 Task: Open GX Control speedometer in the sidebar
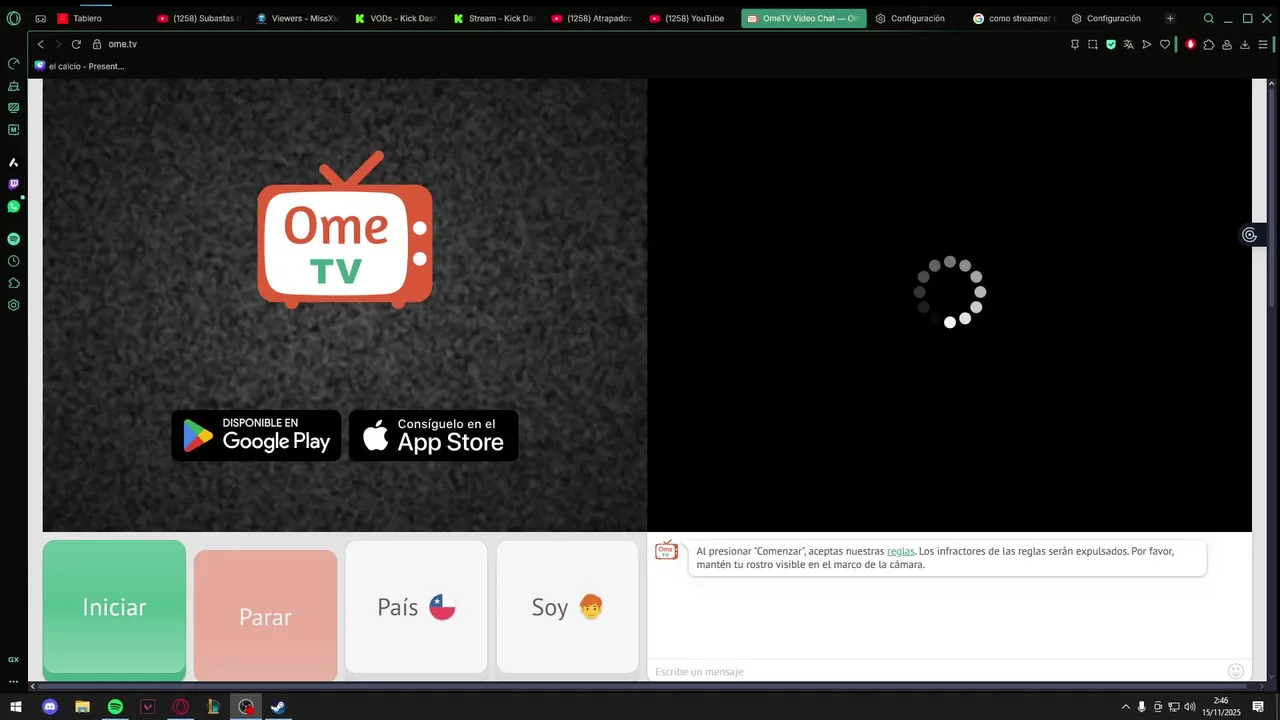14,63
